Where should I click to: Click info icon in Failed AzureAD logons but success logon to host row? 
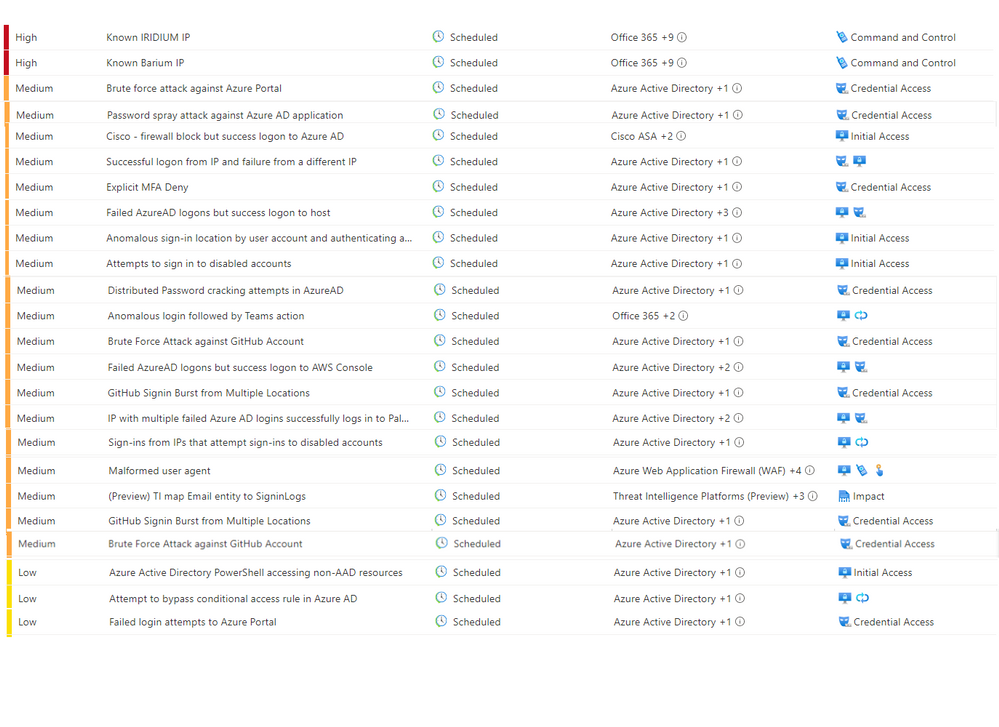(737, 213)
